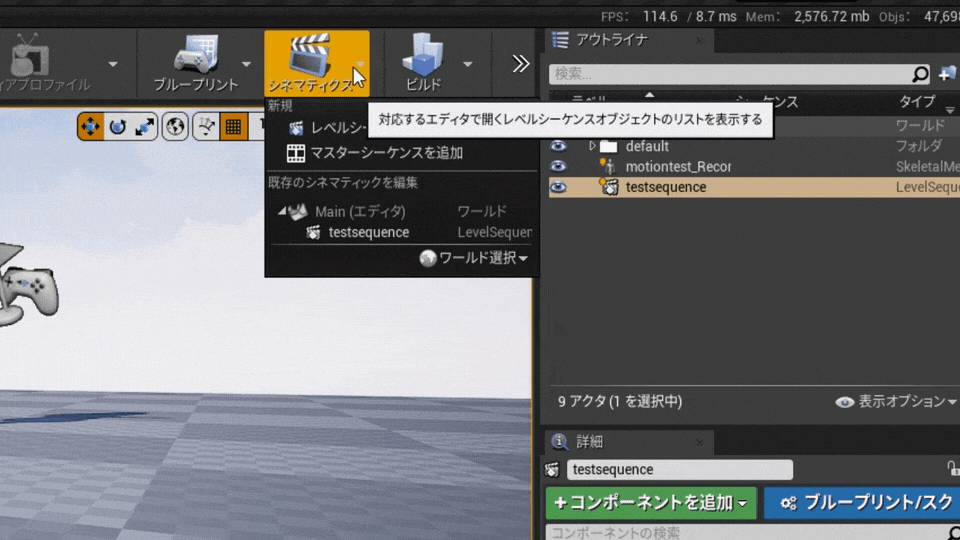Toggle world/local coordinate system globe

[175, 127]
